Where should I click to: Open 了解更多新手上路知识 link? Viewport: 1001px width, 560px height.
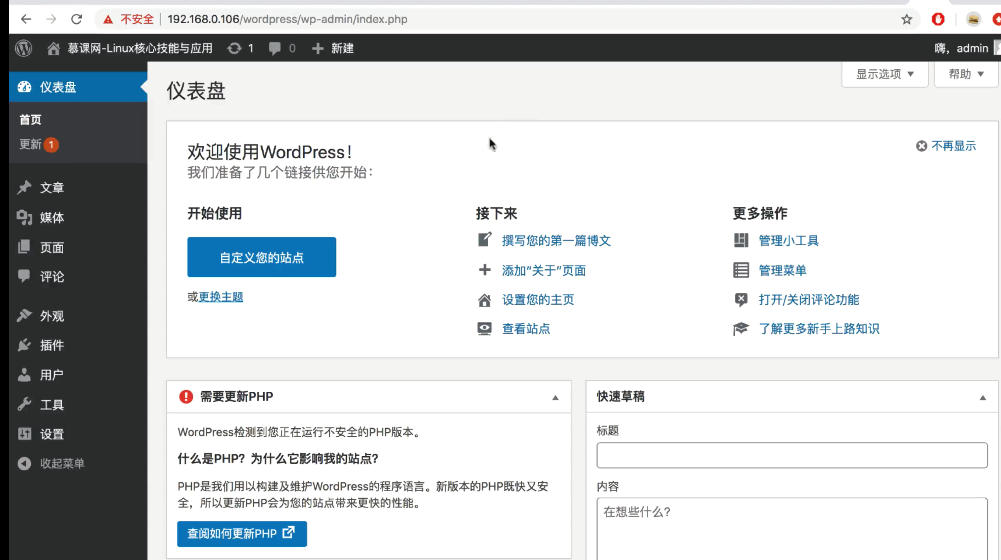click(x=819, y=329)
